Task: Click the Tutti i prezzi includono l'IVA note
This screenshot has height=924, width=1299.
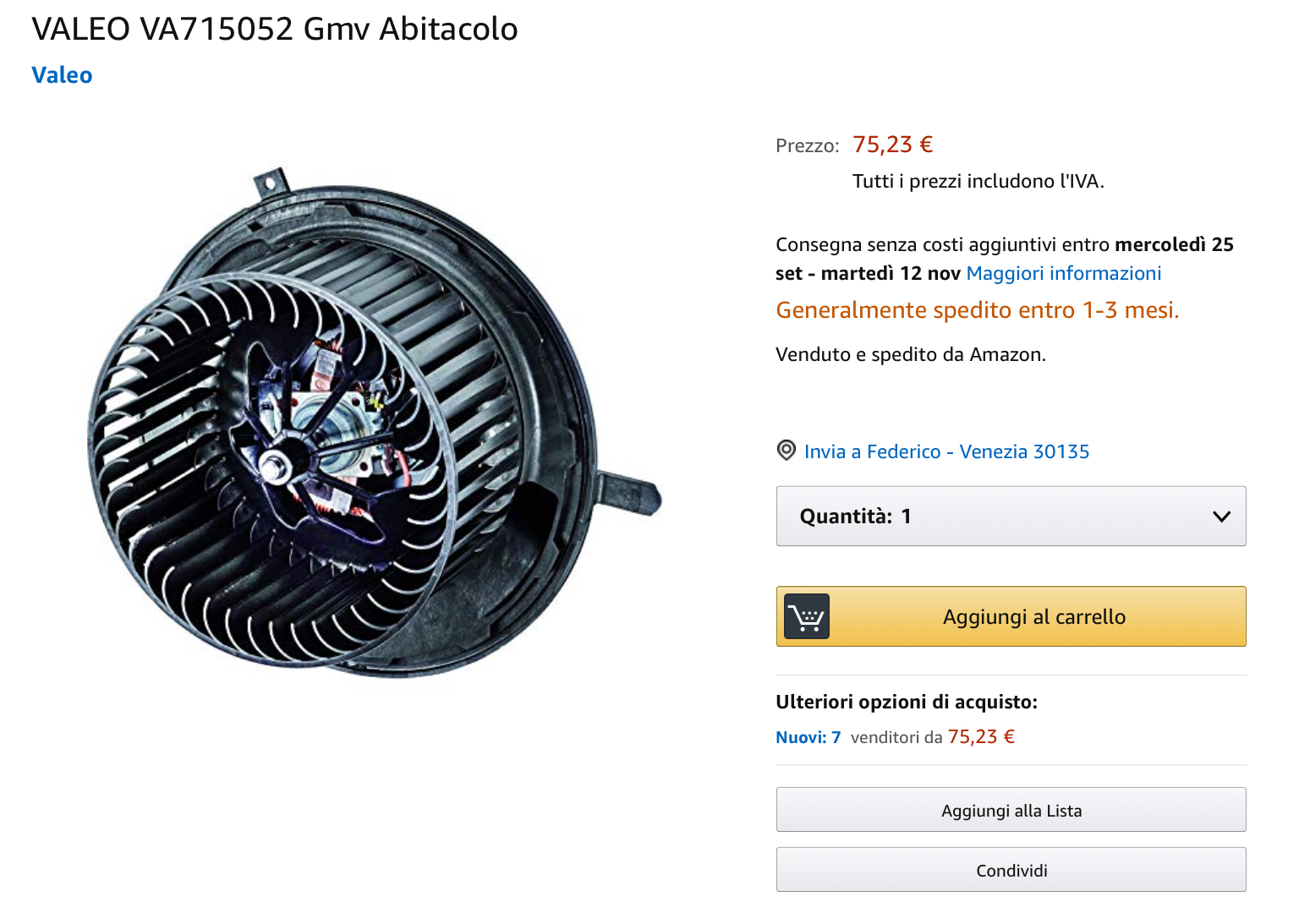Action: pyautogui.click(x=978, y=181)
